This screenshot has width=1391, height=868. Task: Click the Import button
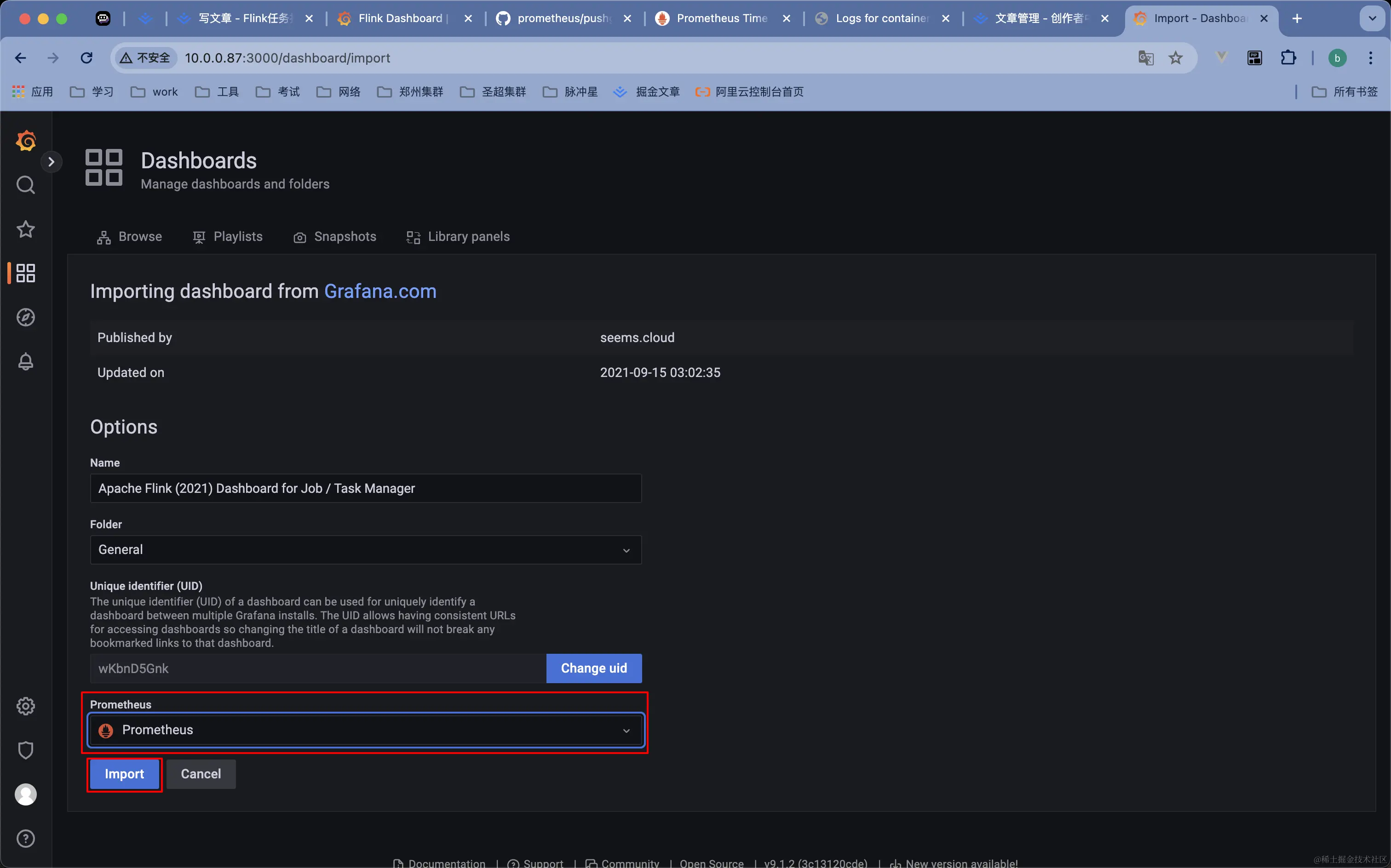124,774
